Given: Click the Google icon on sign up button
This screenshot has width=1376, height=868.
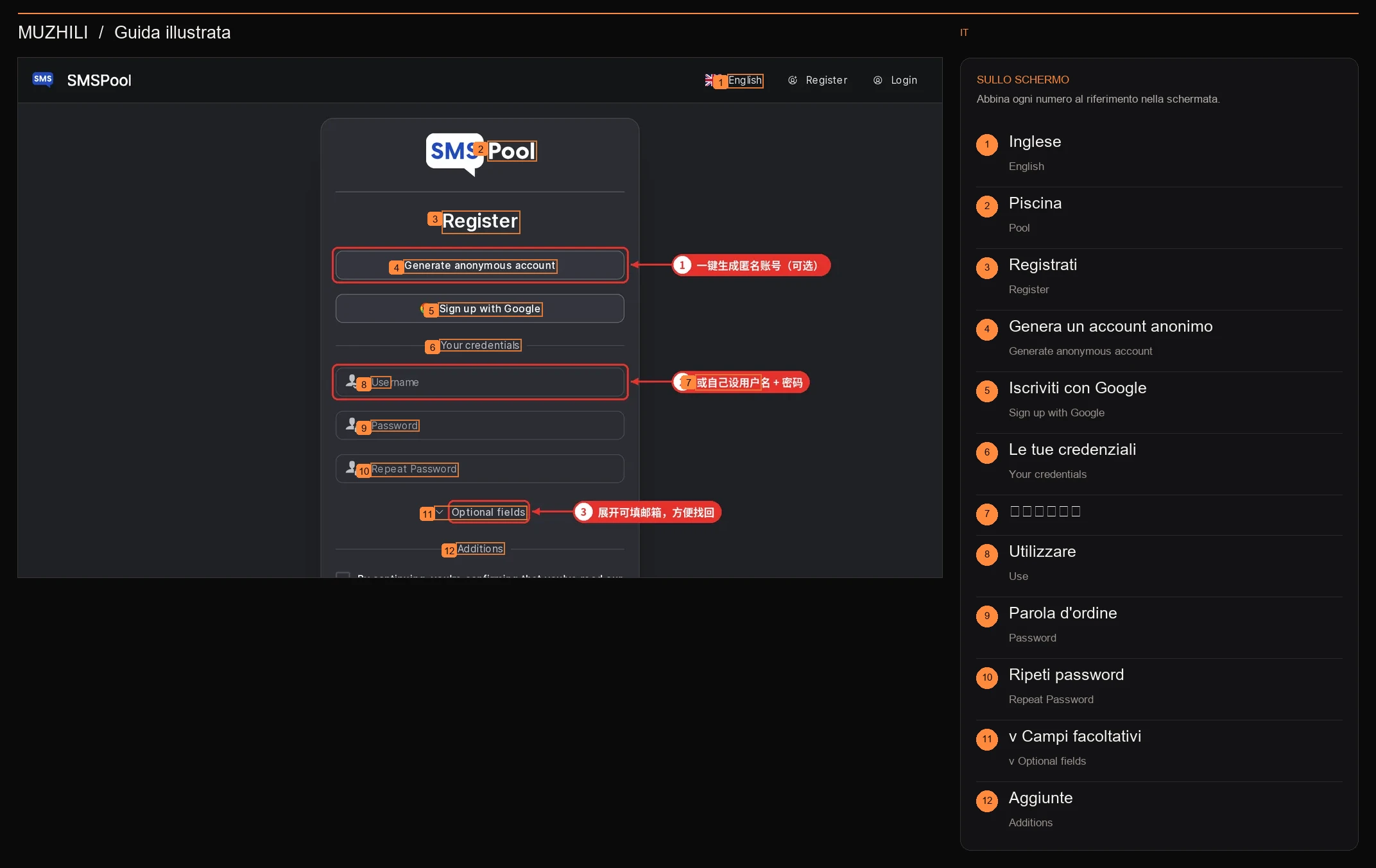Looking at the screenshot, I should click(x=423, y=309).
